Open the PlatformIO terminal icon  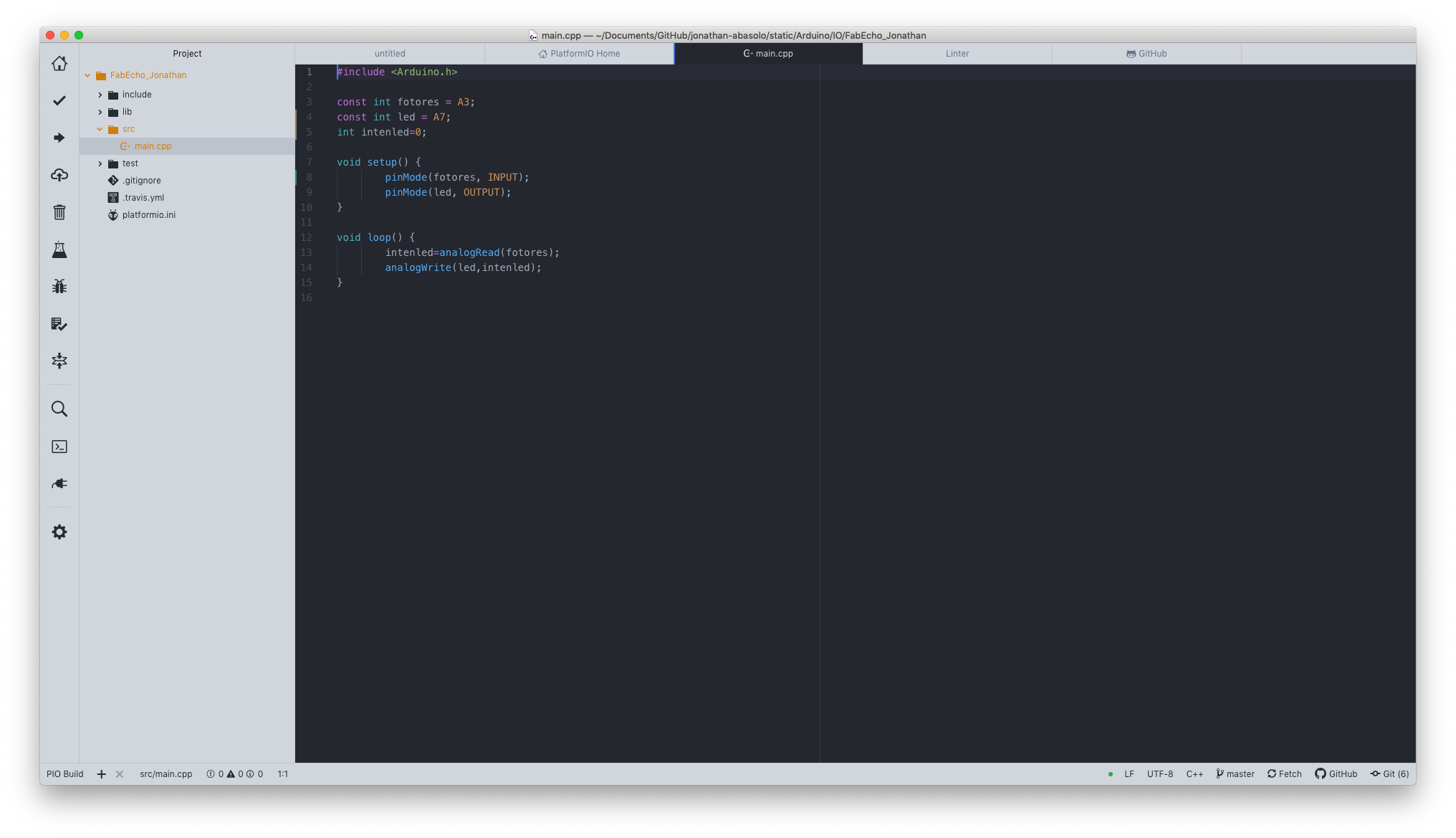coord(59,447)
